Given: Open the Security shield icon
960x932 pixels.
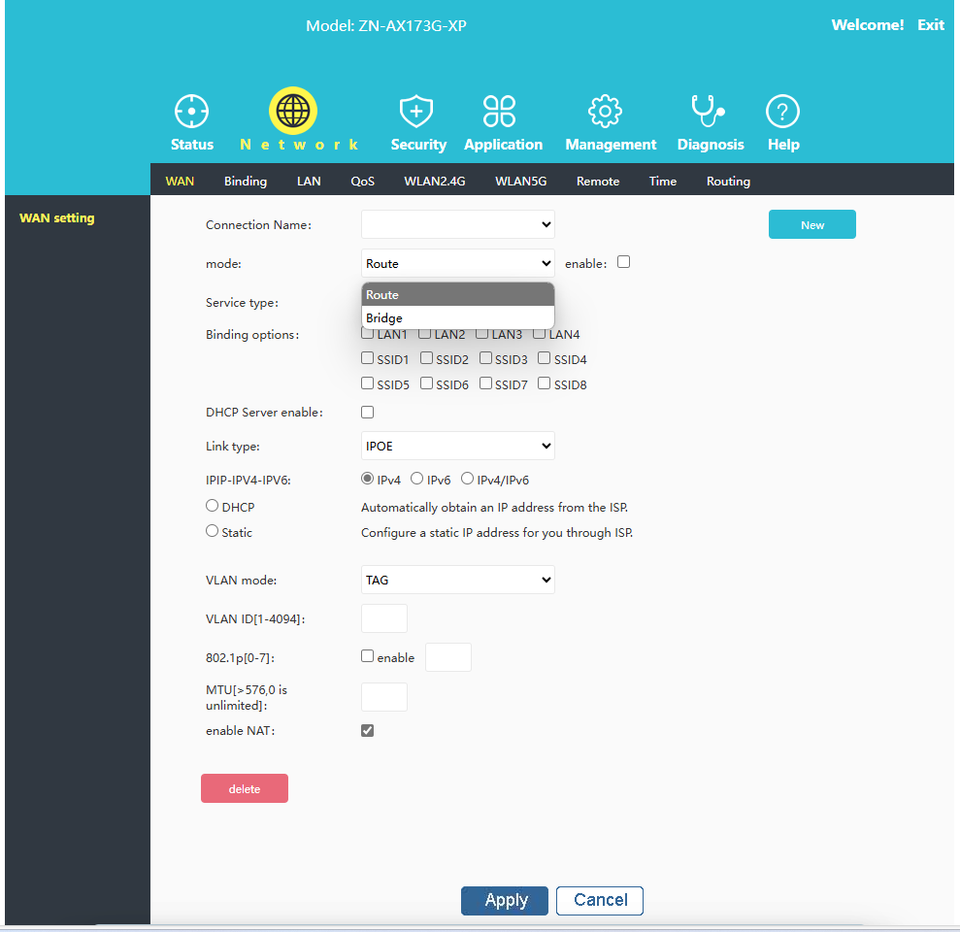Looking at the screenshot, I should point(417,111).
